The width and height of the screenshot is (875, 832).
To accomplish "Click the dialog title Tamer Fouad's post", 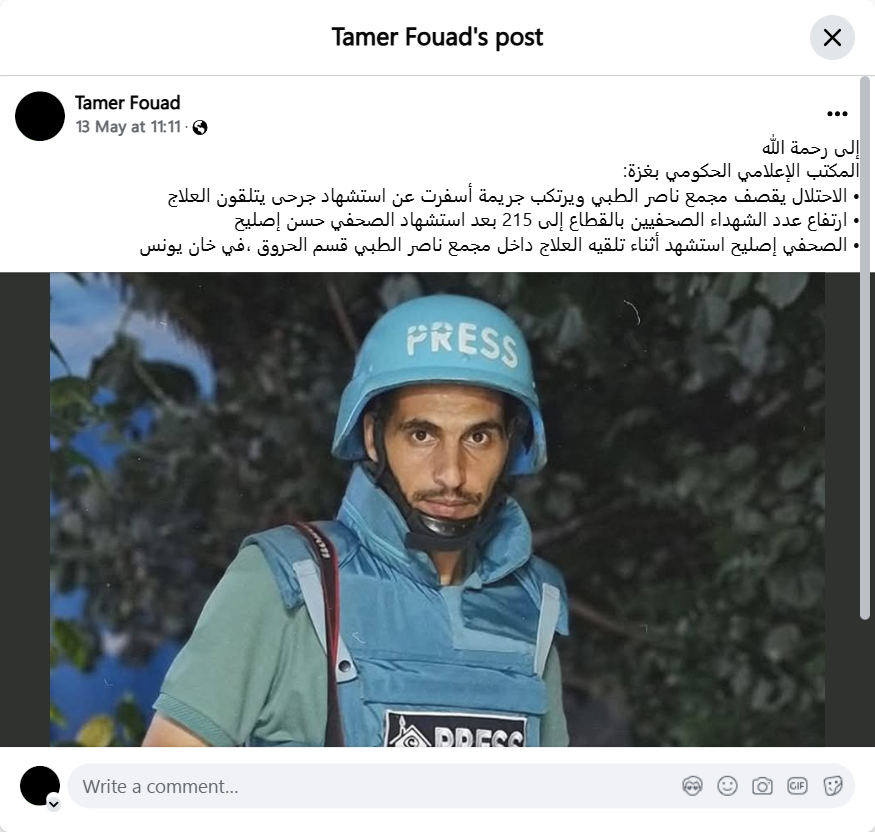I will coord(437,37).
